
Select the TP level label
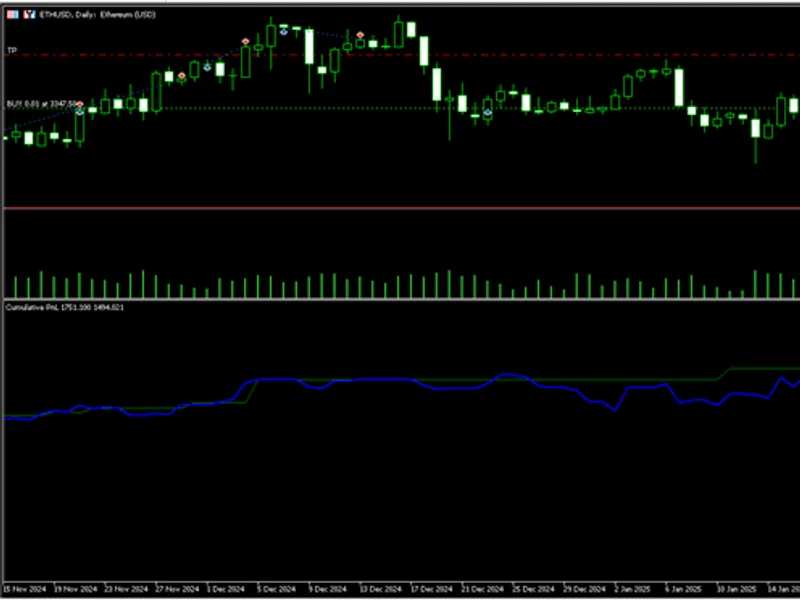pos(12,50)
